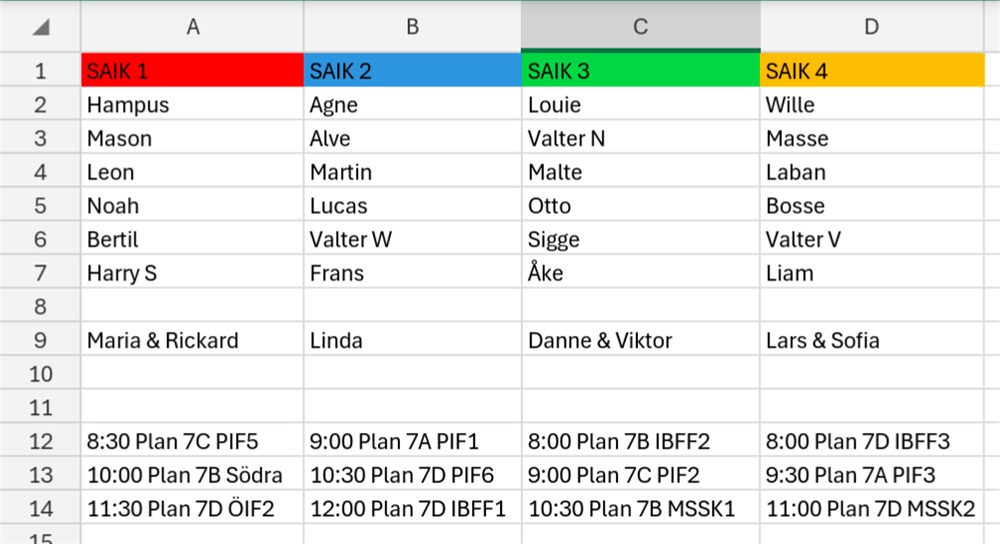
Task: Select column D header
Action: click(872, 27)
